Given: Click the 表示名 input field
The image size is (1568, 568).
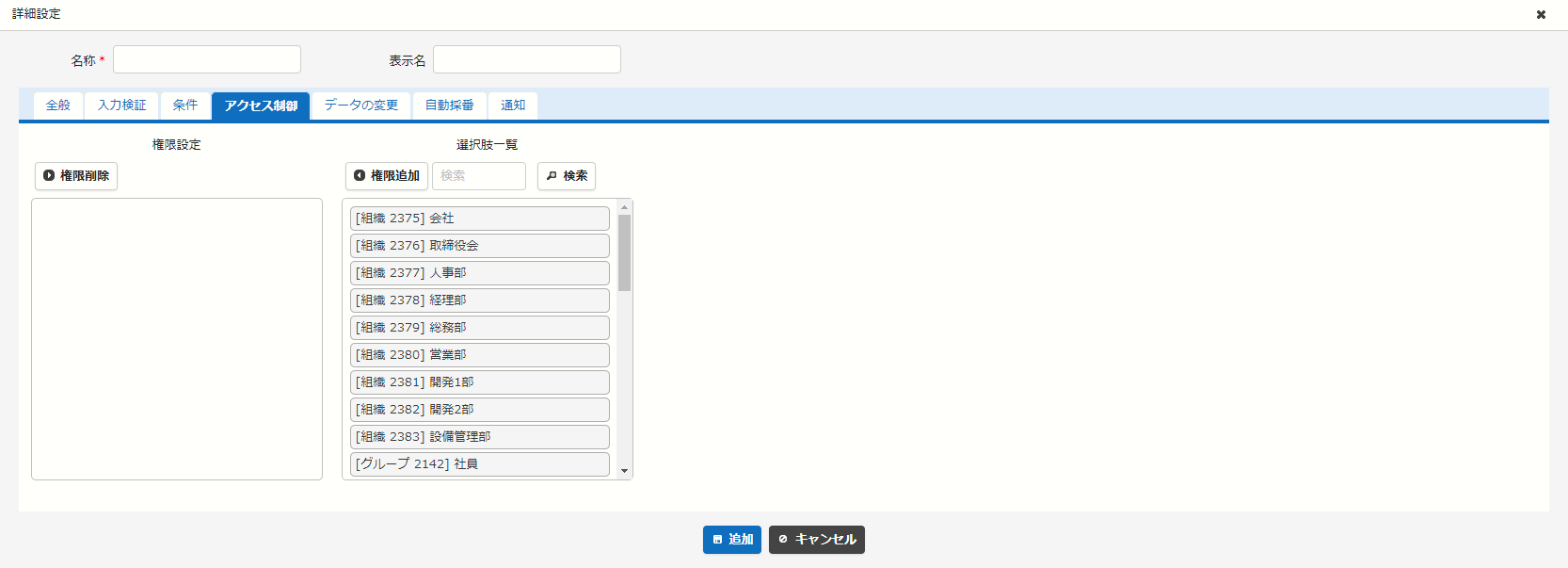Looking at the screenshot, I should tap(527, 59).
